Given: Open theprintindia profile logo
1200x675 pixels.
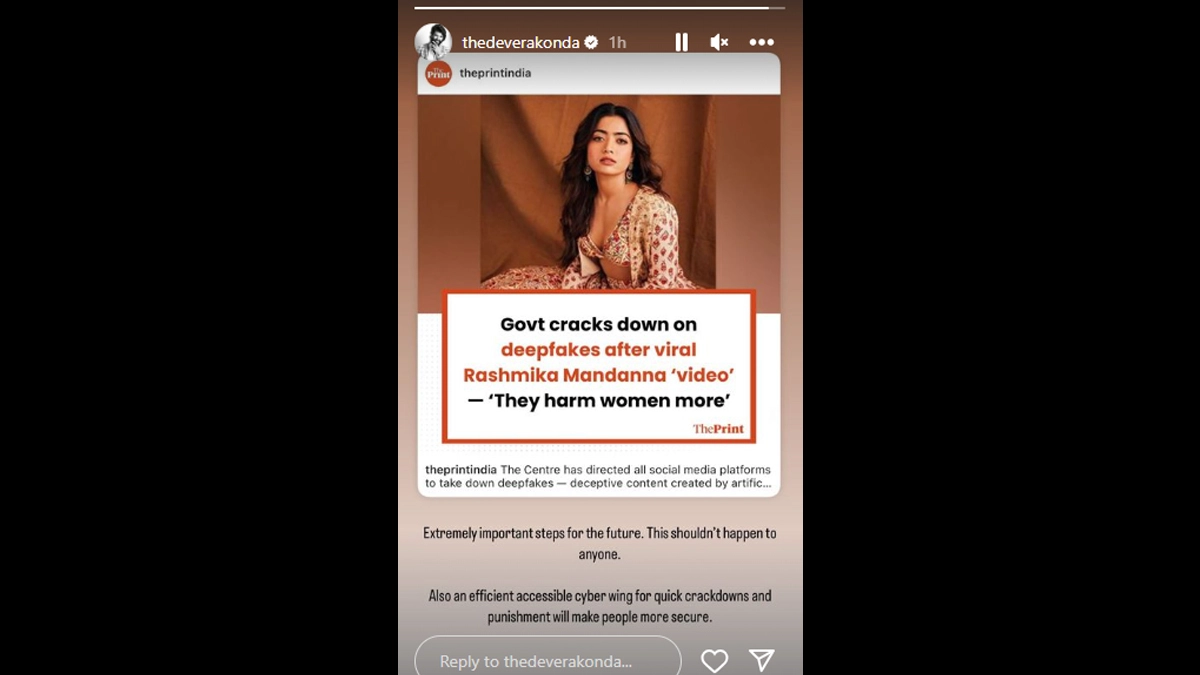Looking at the screenshot, I should [x=439, y=73].
